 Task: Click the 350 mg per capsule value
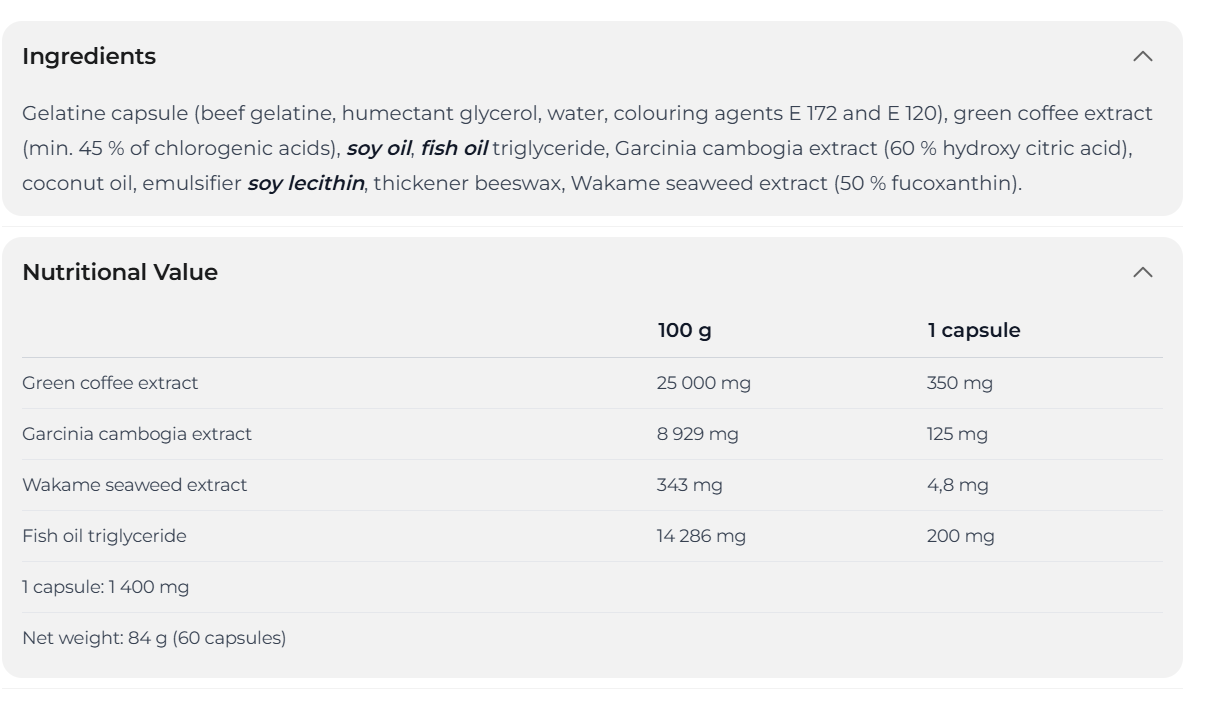point(959,383)
